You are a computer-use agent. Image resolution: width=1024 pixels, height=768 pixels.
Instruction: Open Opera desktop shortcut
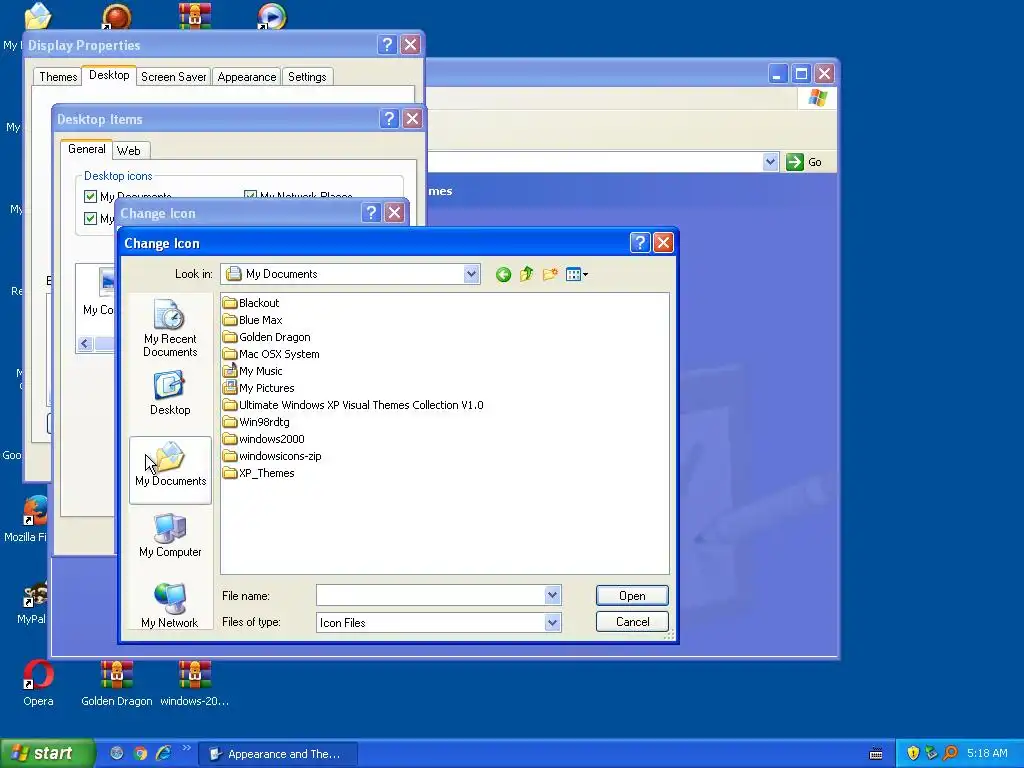tap(38, 683)
